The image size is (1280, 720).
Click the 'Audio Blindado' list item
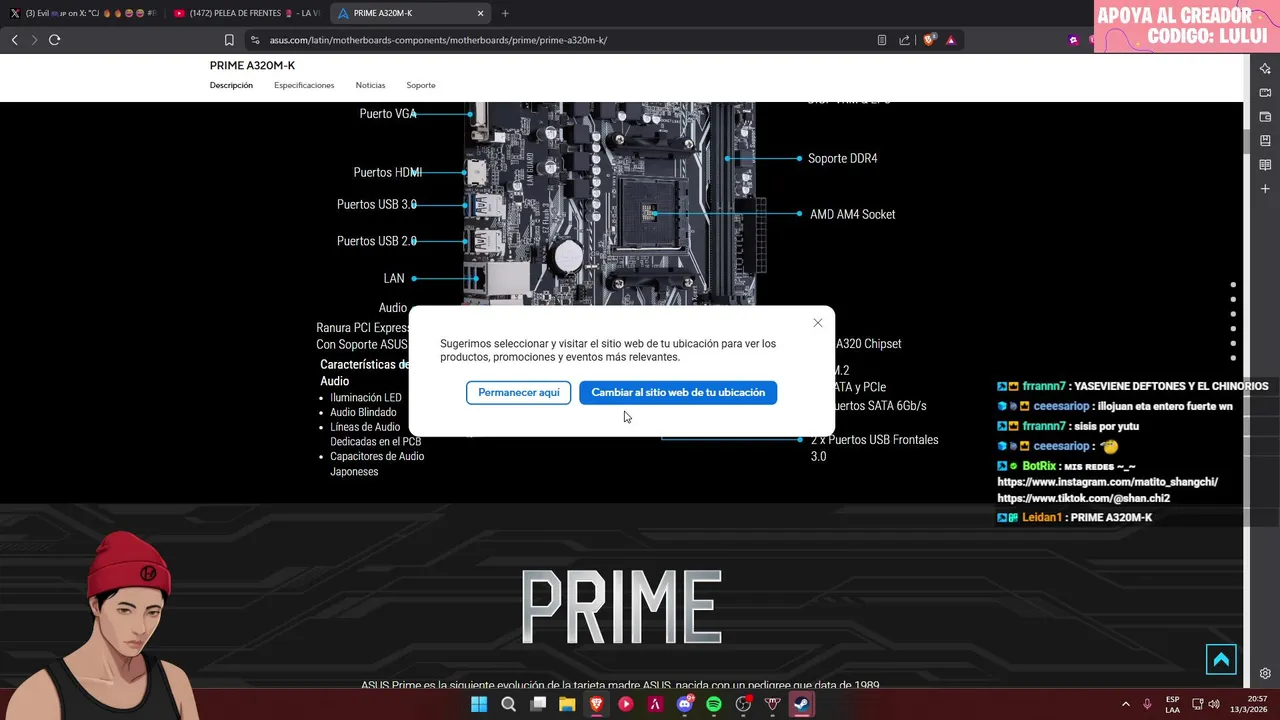[x=363, y=412]
